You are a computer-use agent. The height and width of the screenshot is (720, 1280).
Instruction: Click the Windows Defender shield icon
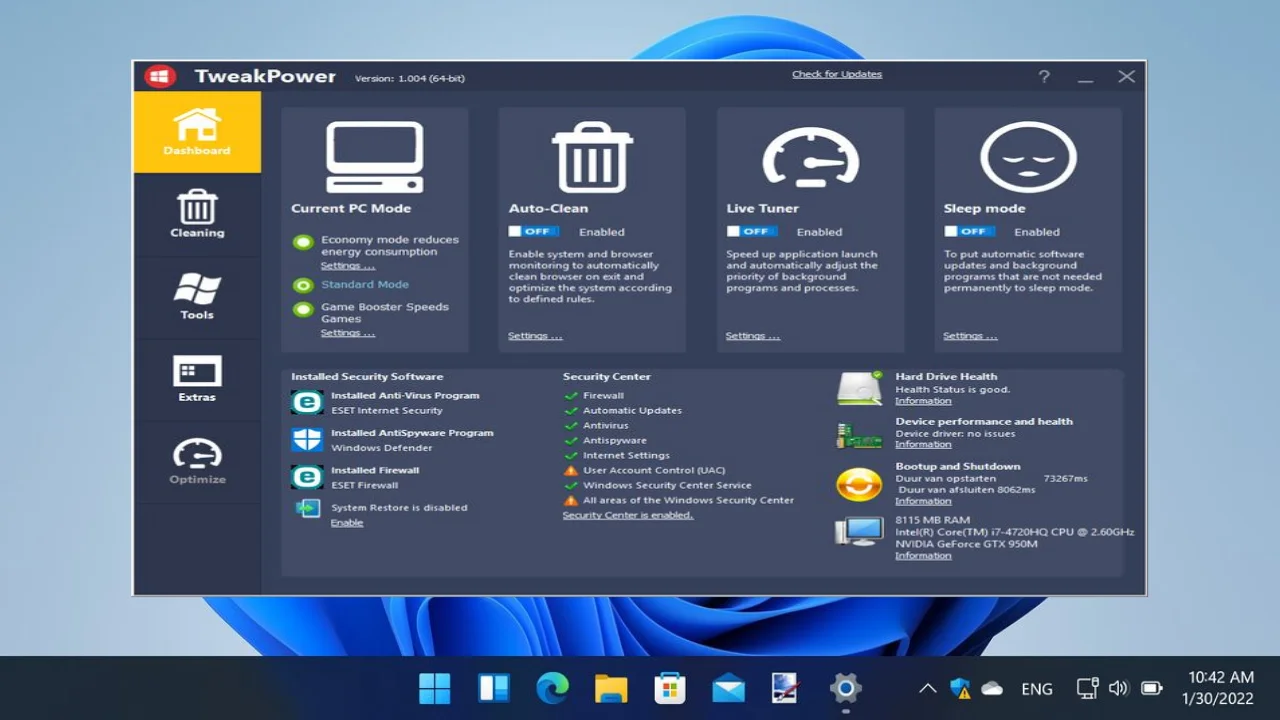pyautogui.click(x=306, y=440)
